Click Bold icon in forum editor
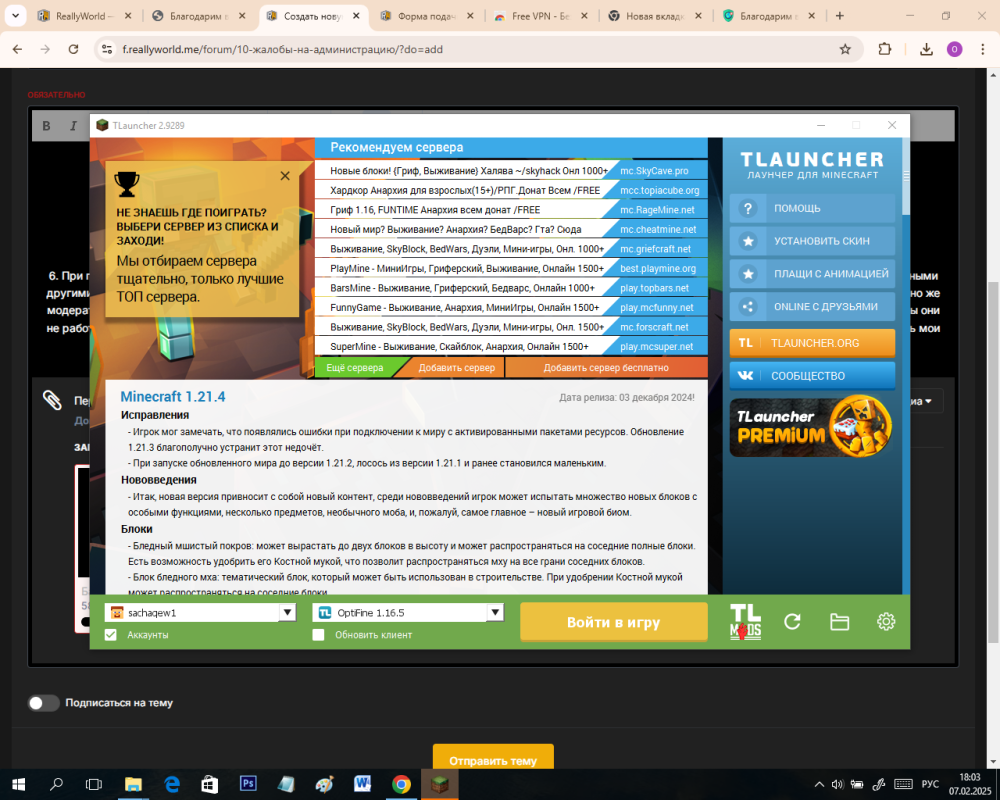 pyautogui.click(x=47, y=126)
